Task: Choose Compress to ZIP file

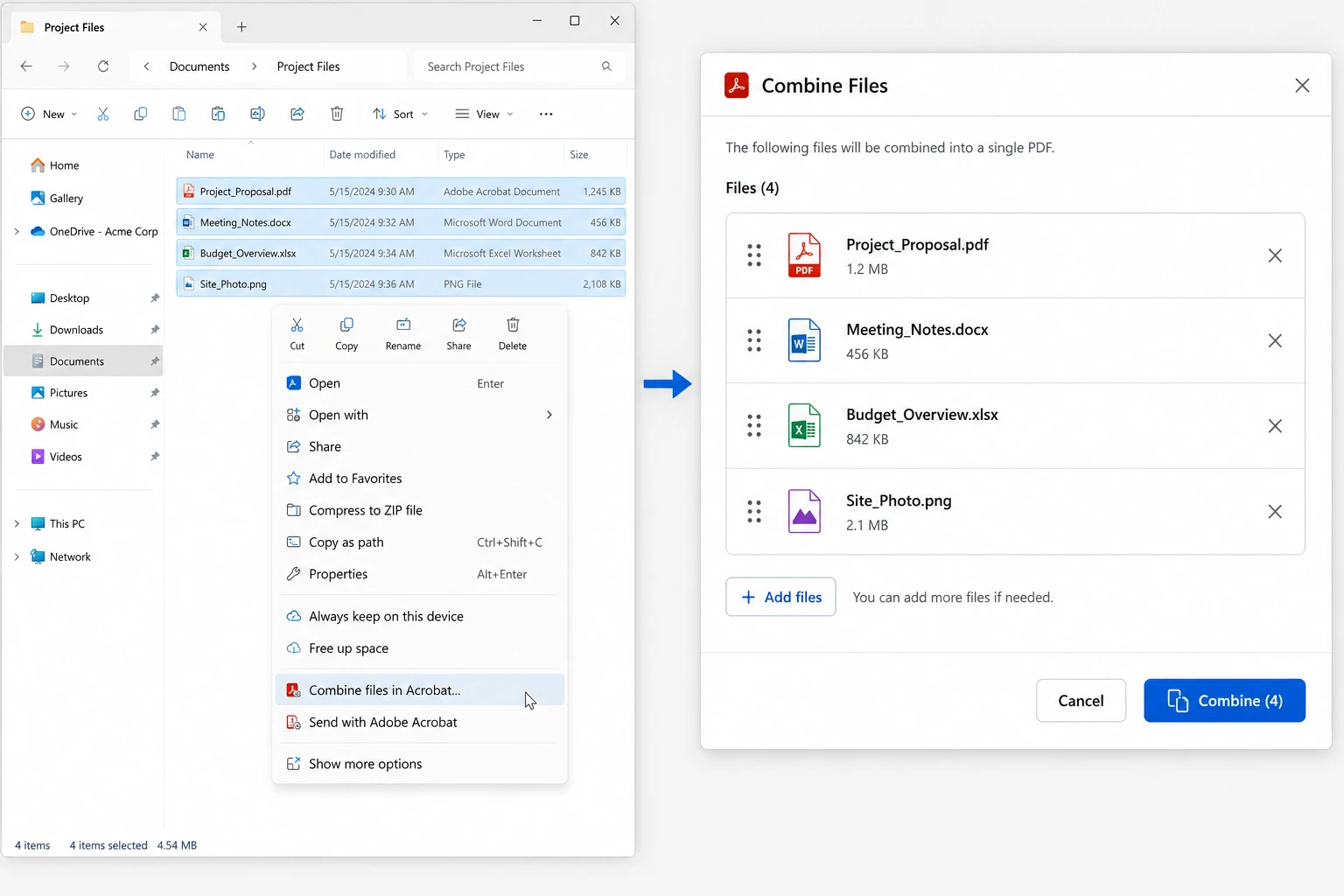Action: pyautogui.click(x=420, y=510)
